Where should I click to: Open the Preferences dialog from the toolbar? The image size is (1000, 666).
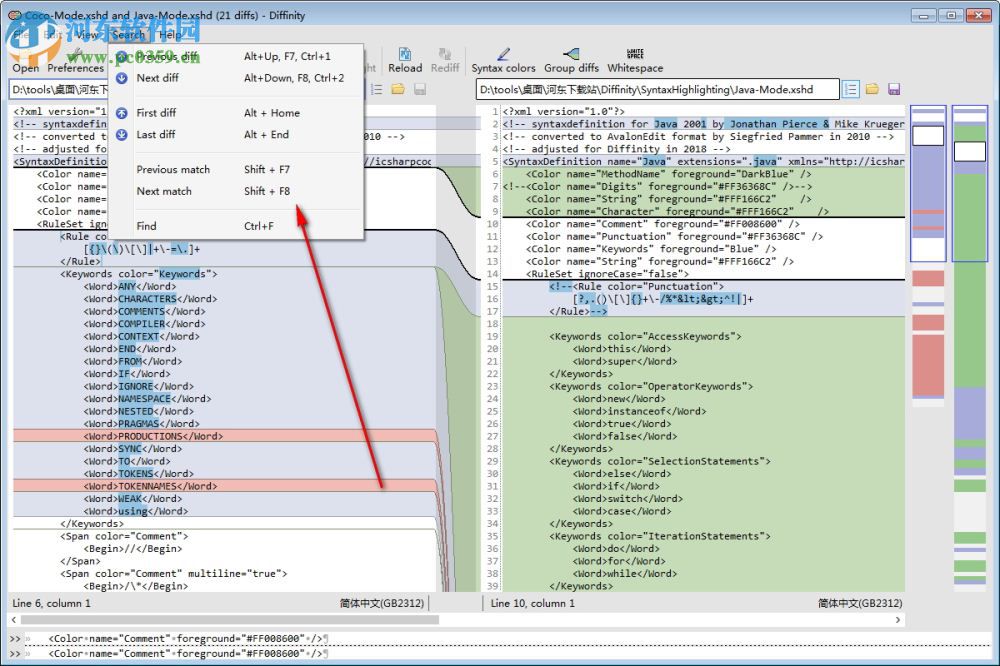coord(75,67)
